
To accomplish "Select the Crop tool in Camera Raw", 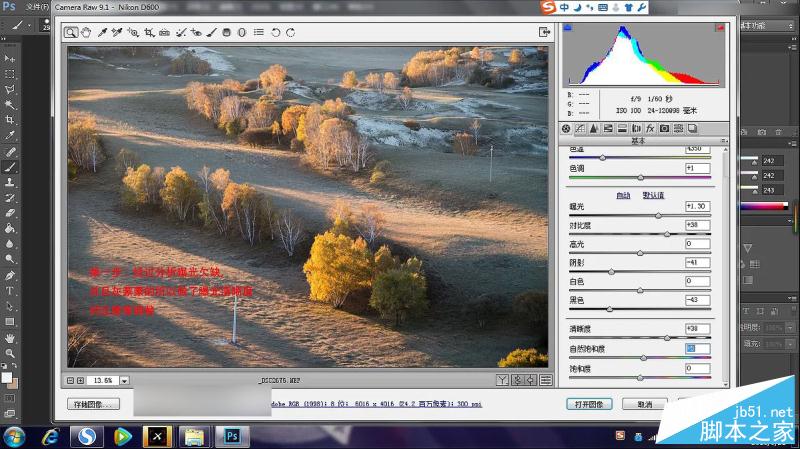I will coord(149,33).
